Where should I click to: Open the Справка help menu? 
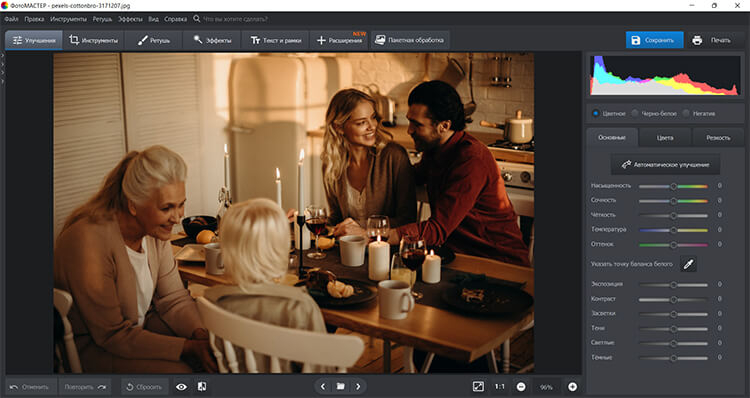pos(176,19)
